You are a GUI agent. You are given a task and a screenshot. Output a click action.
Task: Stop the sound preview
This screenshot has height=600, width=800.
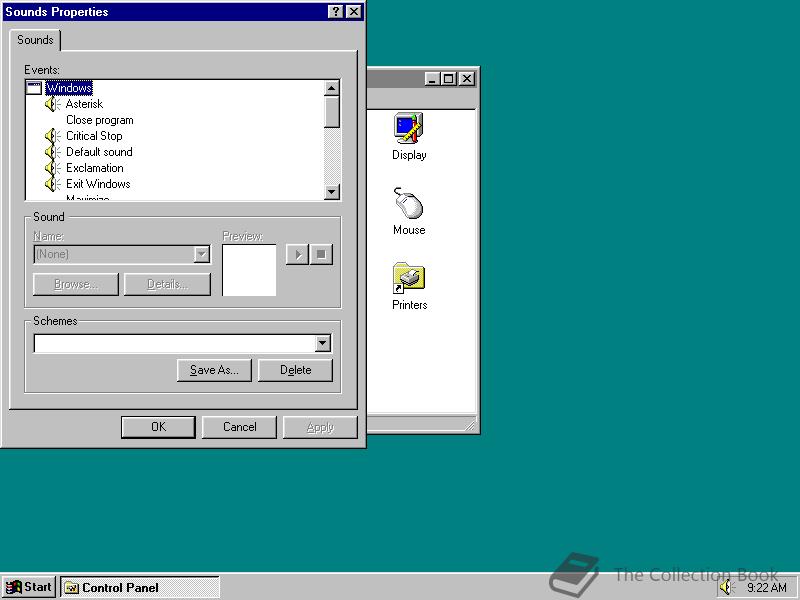click(321, 254)
